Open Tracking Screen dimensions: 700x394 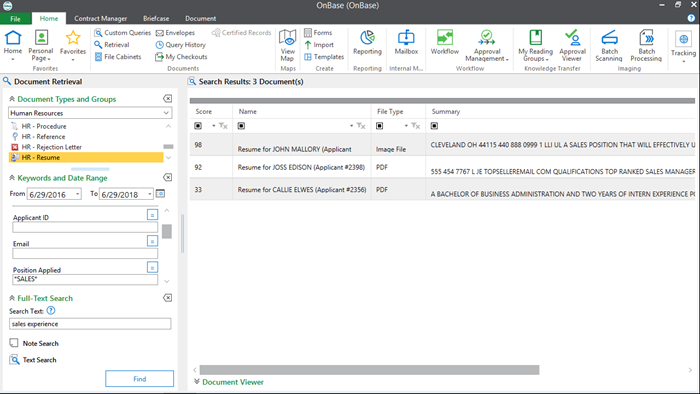pyautogui.click(x=683, y=46)
